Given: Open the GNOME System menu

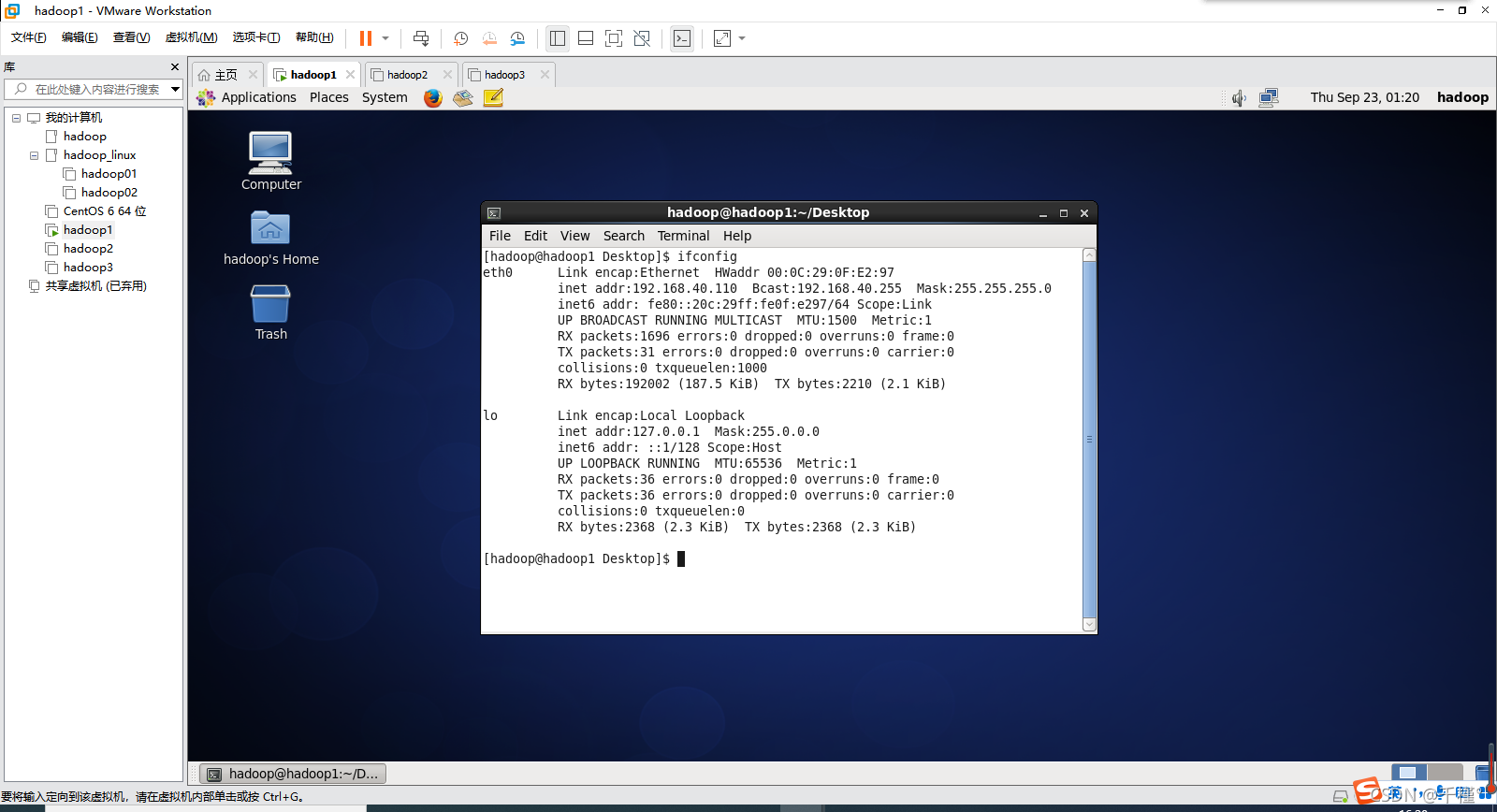Looking at the screenshot, I should point(385,97).
